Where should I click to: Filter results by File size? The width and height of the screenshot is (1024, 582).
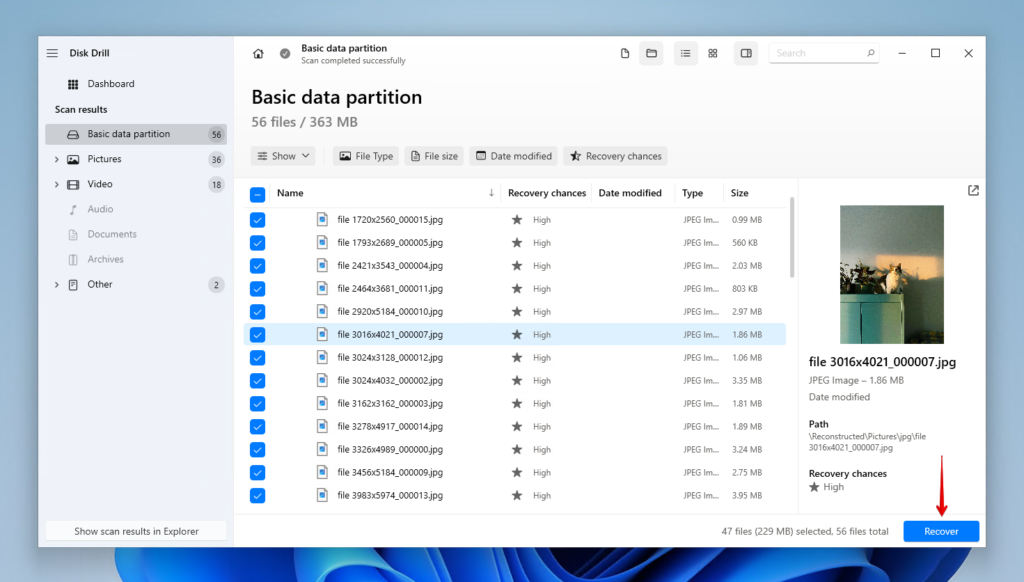(434, 156)
